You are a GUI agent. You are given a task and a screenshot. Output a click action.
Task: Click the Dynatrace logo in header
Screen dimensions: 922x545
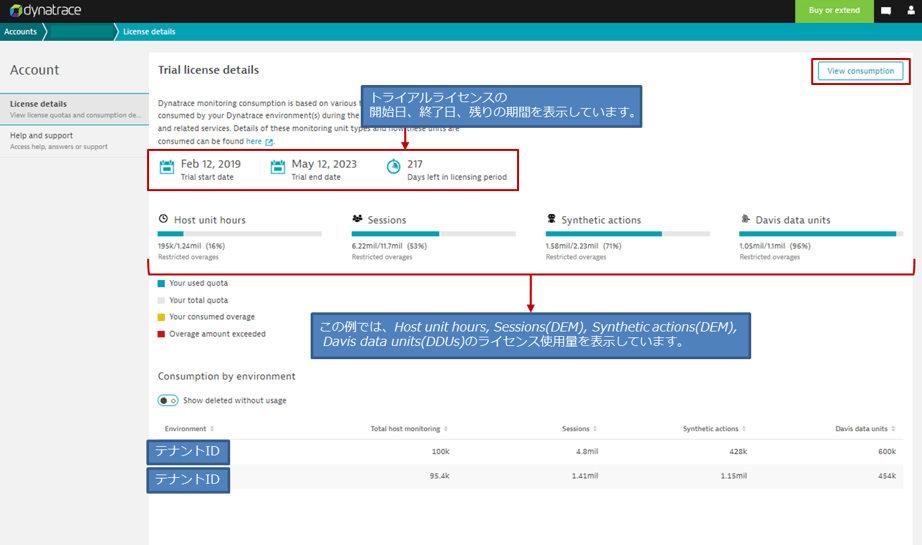pos(45,11)
